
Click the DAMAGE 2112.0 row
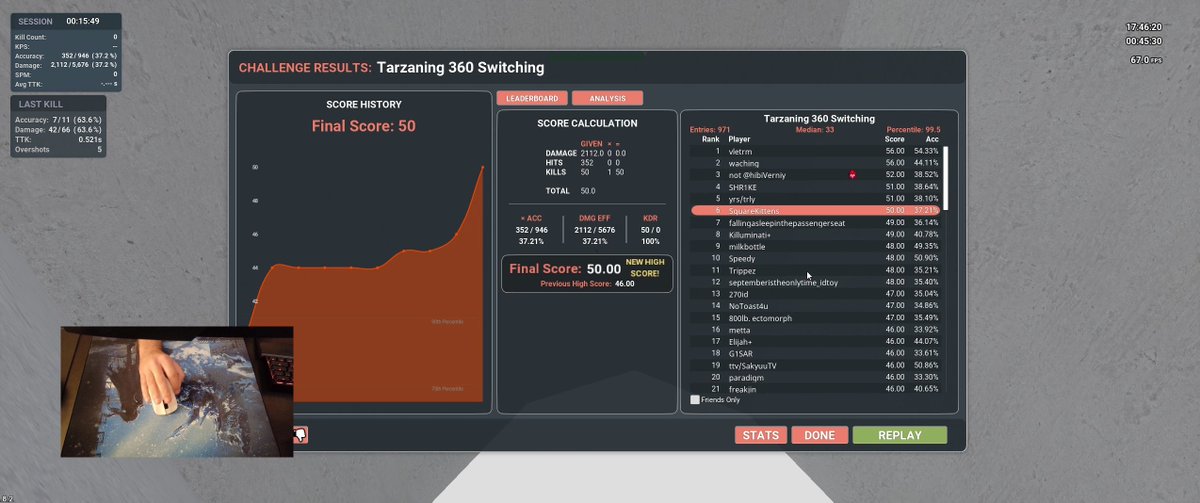point(585,153)
